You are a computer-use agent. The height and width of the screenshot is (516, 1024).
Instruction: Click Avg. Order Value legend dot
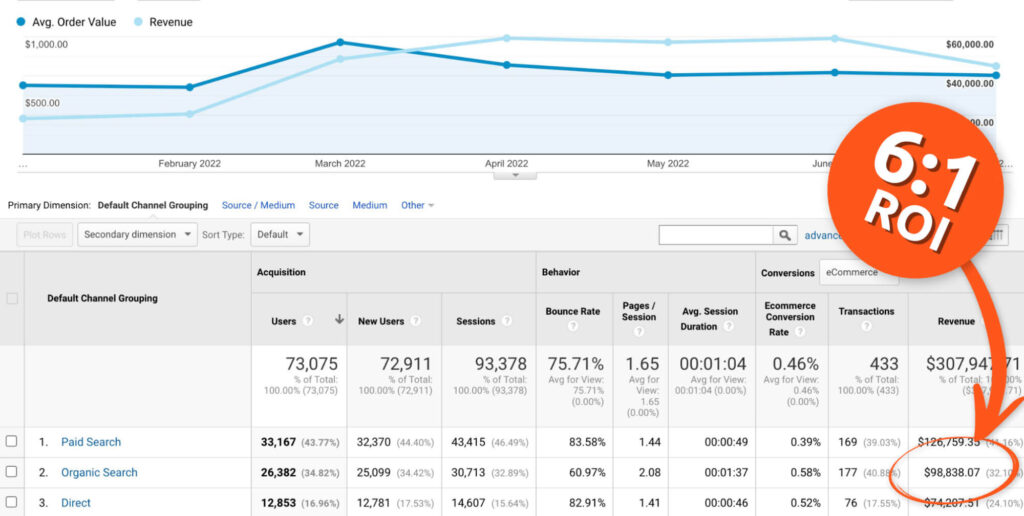pyautogui.click(x=21, y=22)
